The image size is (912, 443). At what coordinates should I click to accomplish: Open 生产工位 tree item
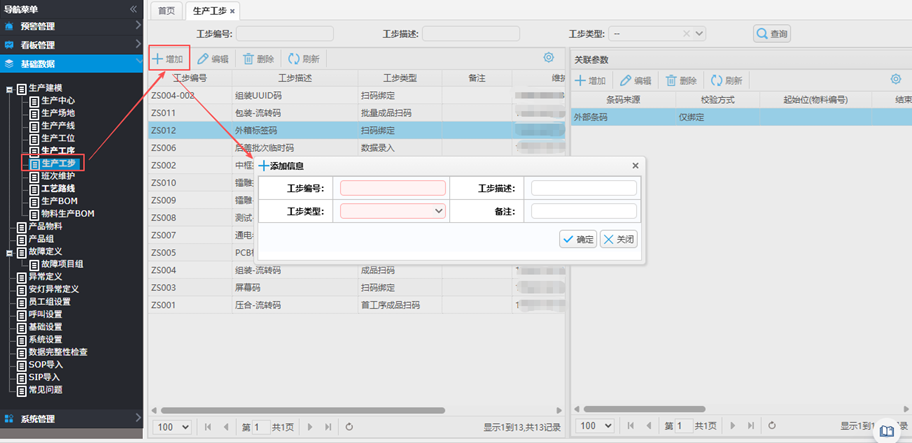[x=58, y=138]
